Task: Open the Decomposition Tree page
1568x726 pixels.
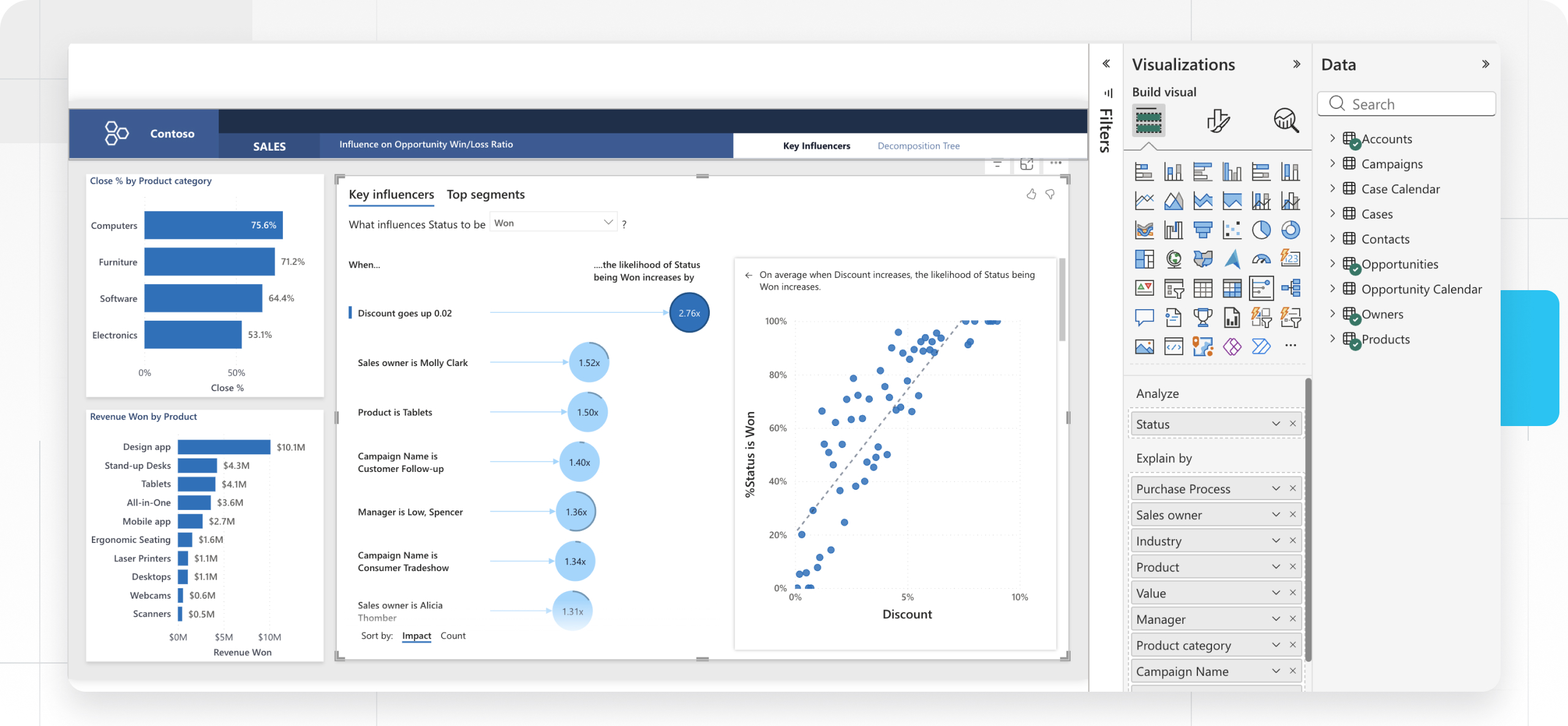Action: click(918, 146)
